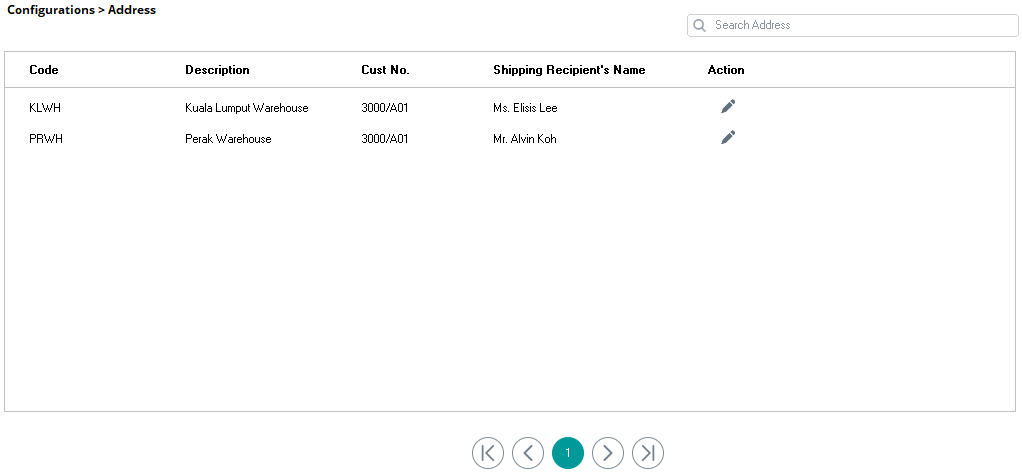
Task: Select Kuala Lumput Warehouse description
Action: pos(246,108)
